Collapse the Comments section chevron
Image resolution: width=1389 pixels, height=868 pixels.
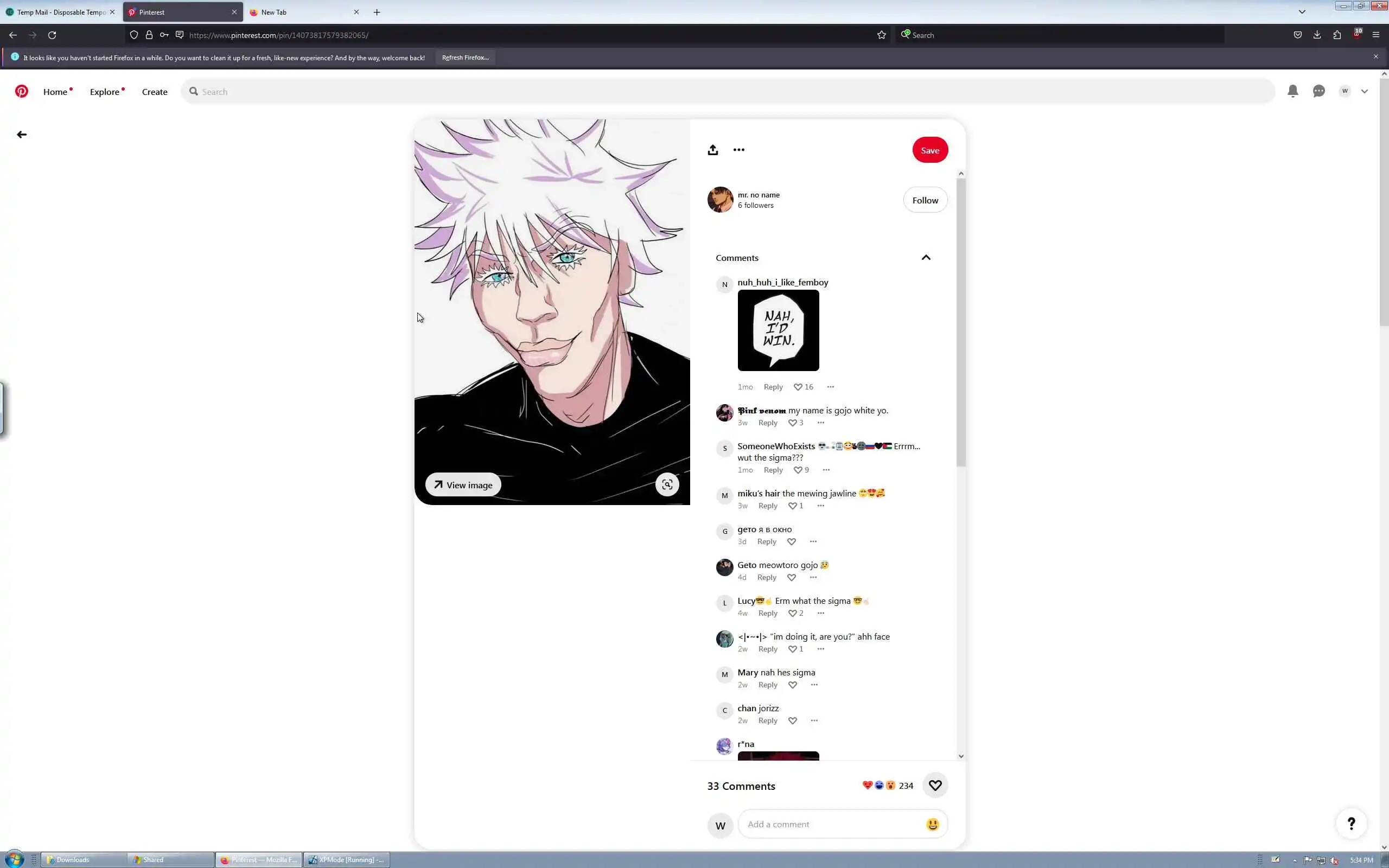(x=926, y=258)
